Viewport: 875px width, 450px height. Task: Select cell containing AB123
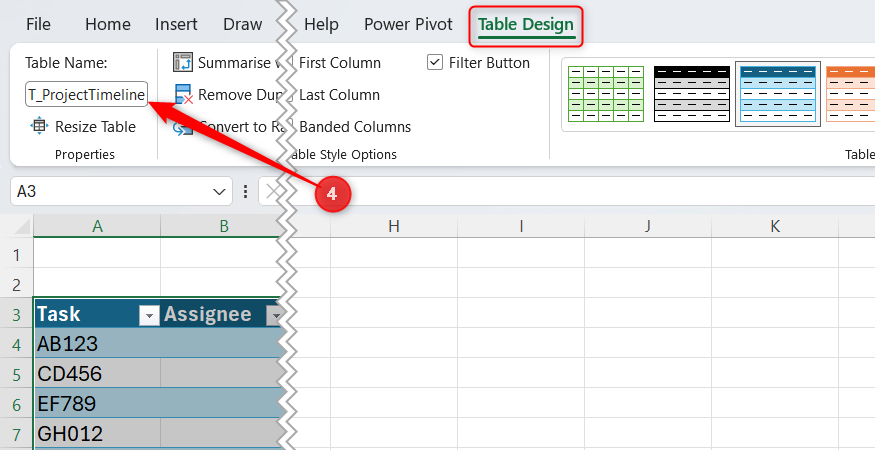pos(97,344)
